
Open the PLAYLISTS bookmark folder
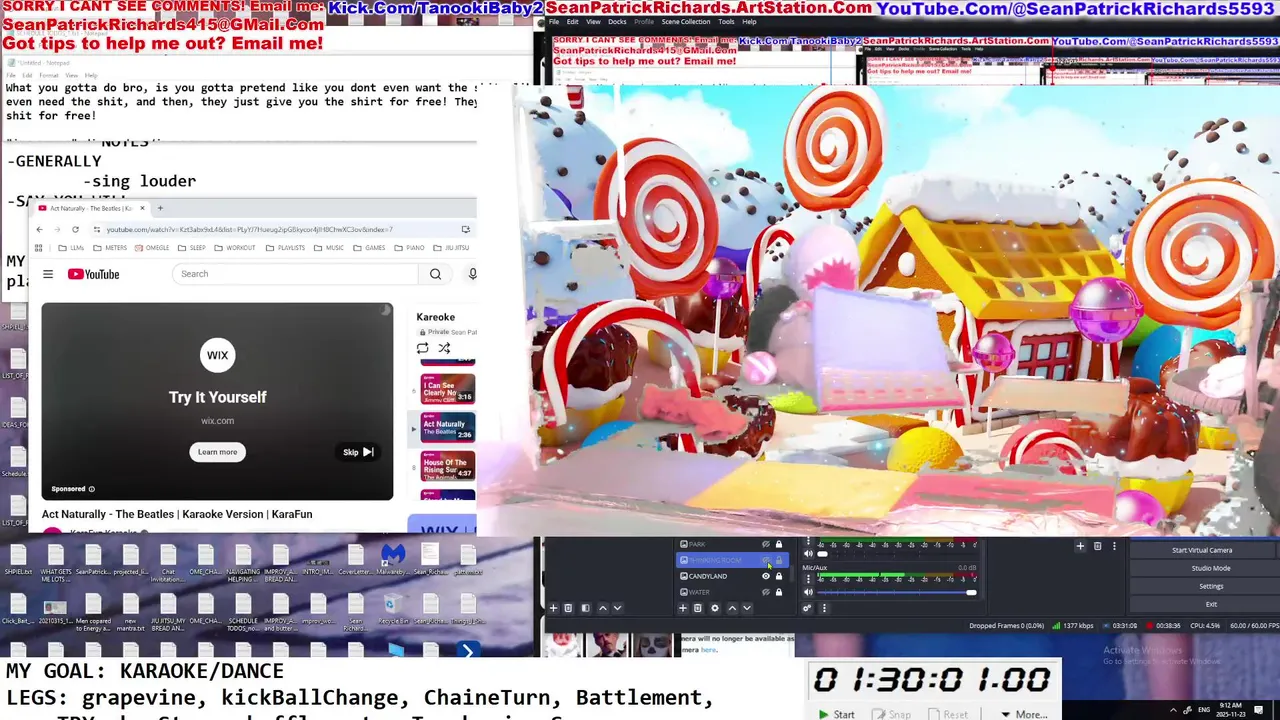[284, 248]
